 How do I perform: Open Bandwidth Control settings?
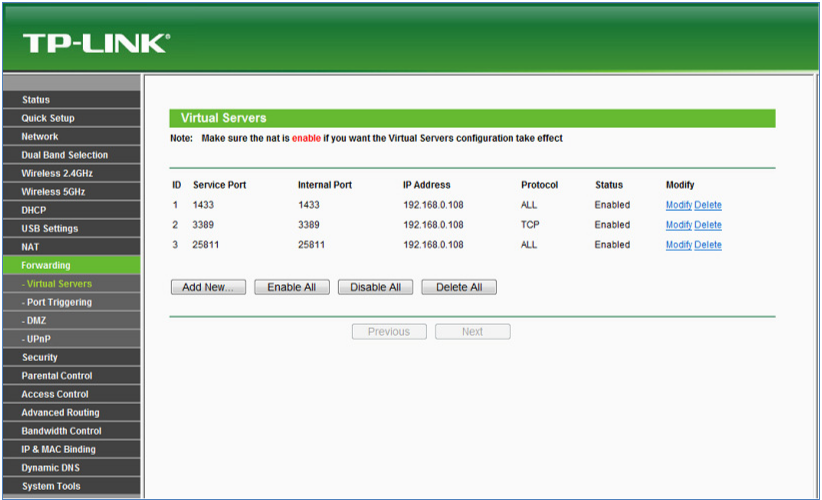pyautogui.click(x=72, y=430)
